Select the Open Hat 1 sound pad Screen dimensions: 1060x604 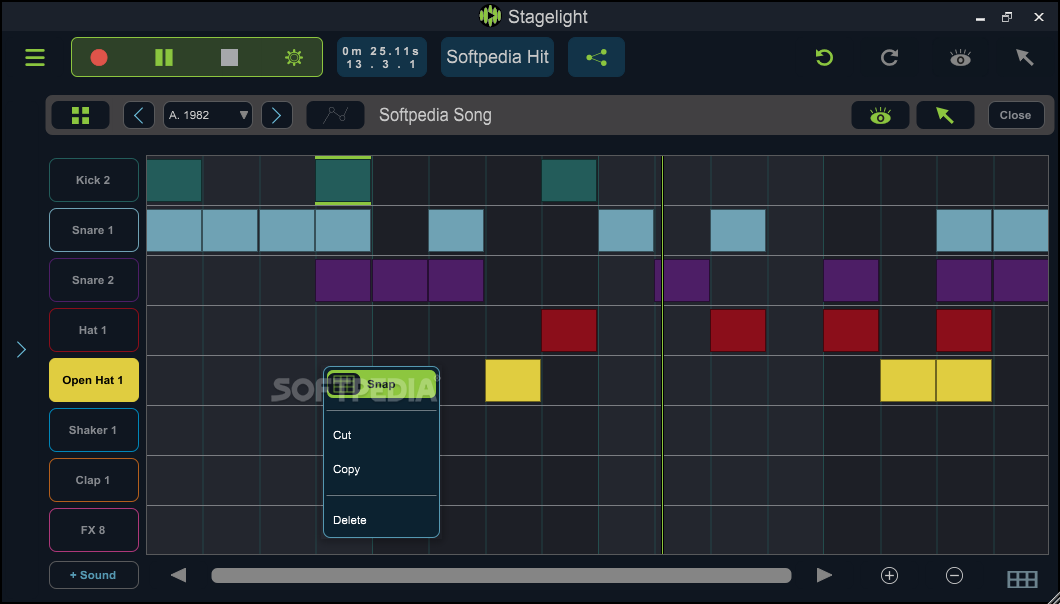[94, 380]
